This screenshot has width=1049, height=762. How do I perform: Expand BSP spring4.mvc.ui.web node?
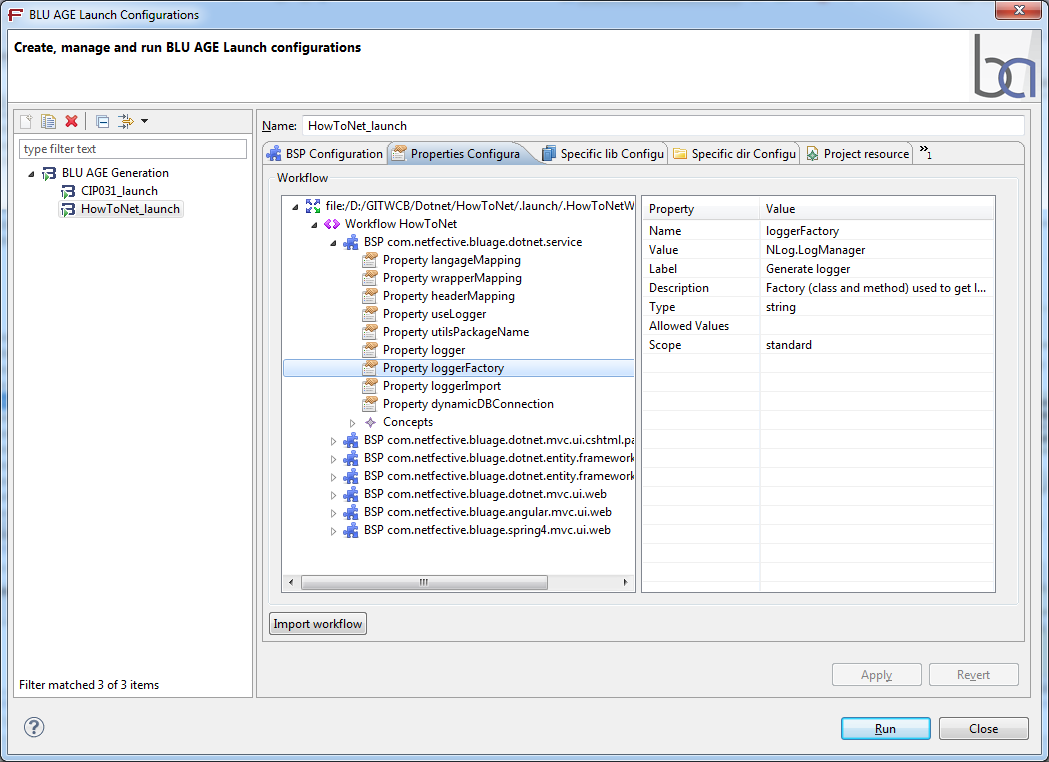click(x=333, y=531)
